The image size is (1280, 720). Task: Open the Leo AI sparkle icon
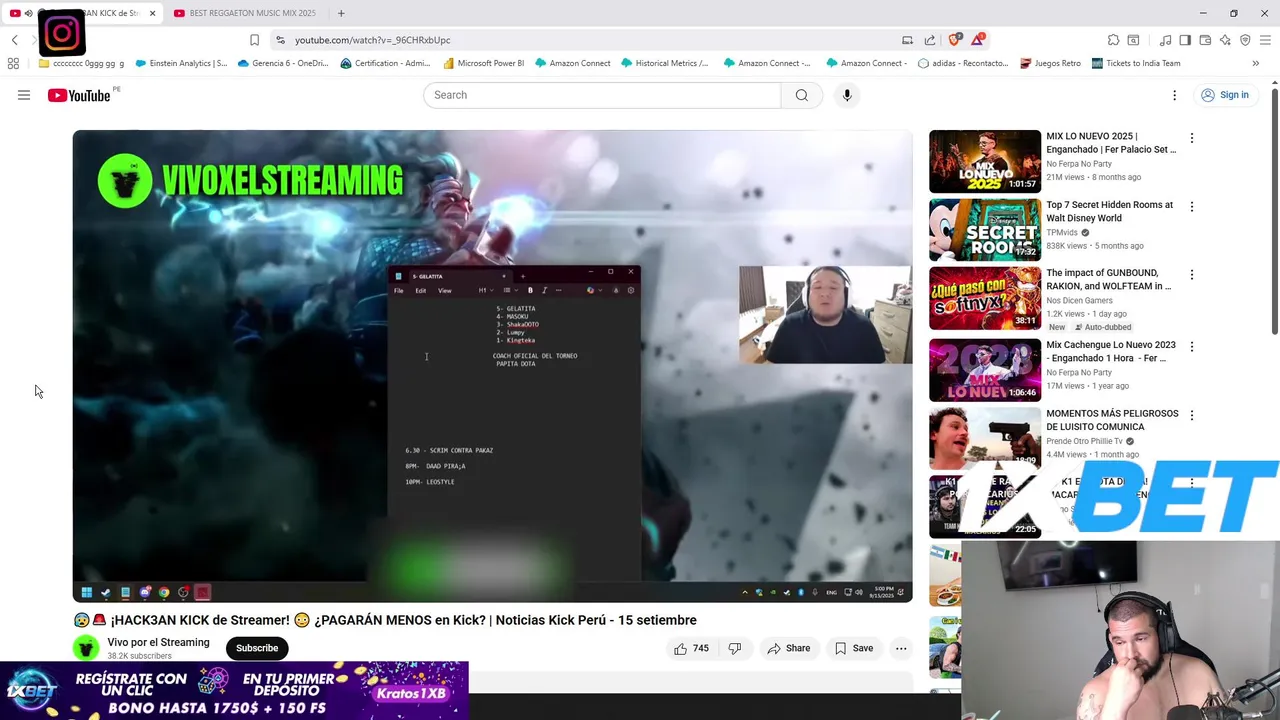coord(1225,40)
